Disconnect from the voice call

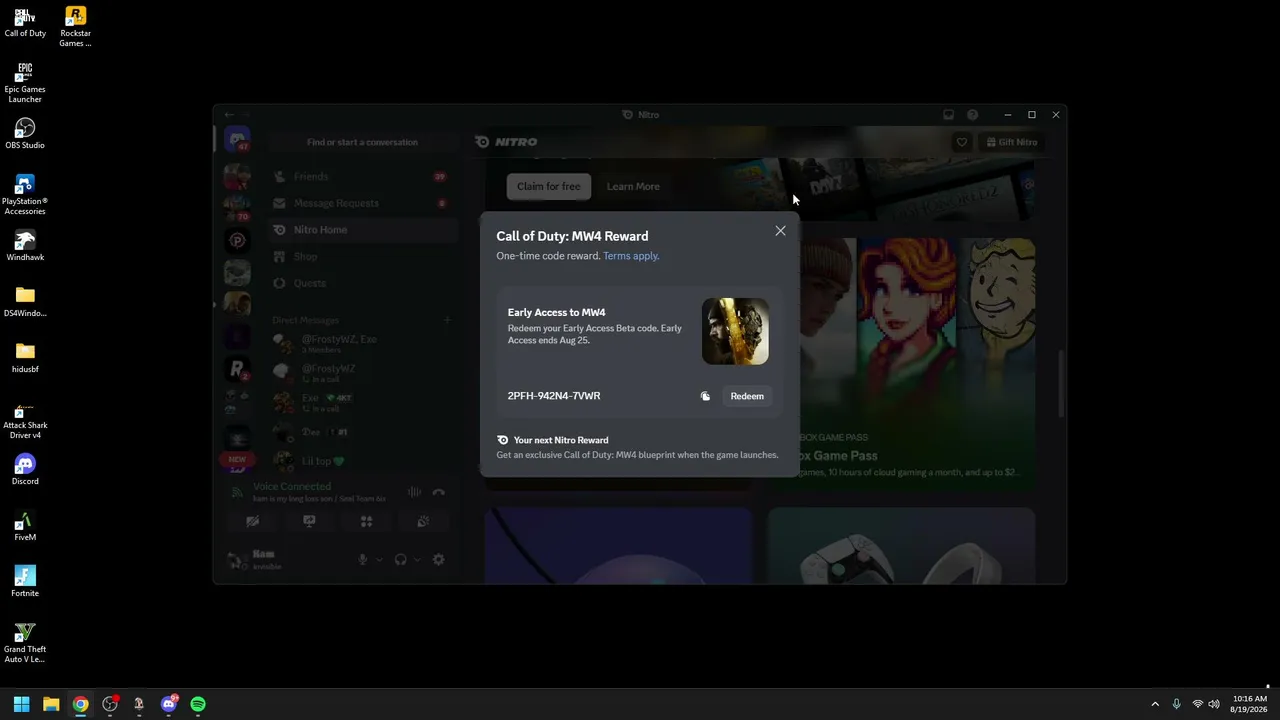pos(438,492)
